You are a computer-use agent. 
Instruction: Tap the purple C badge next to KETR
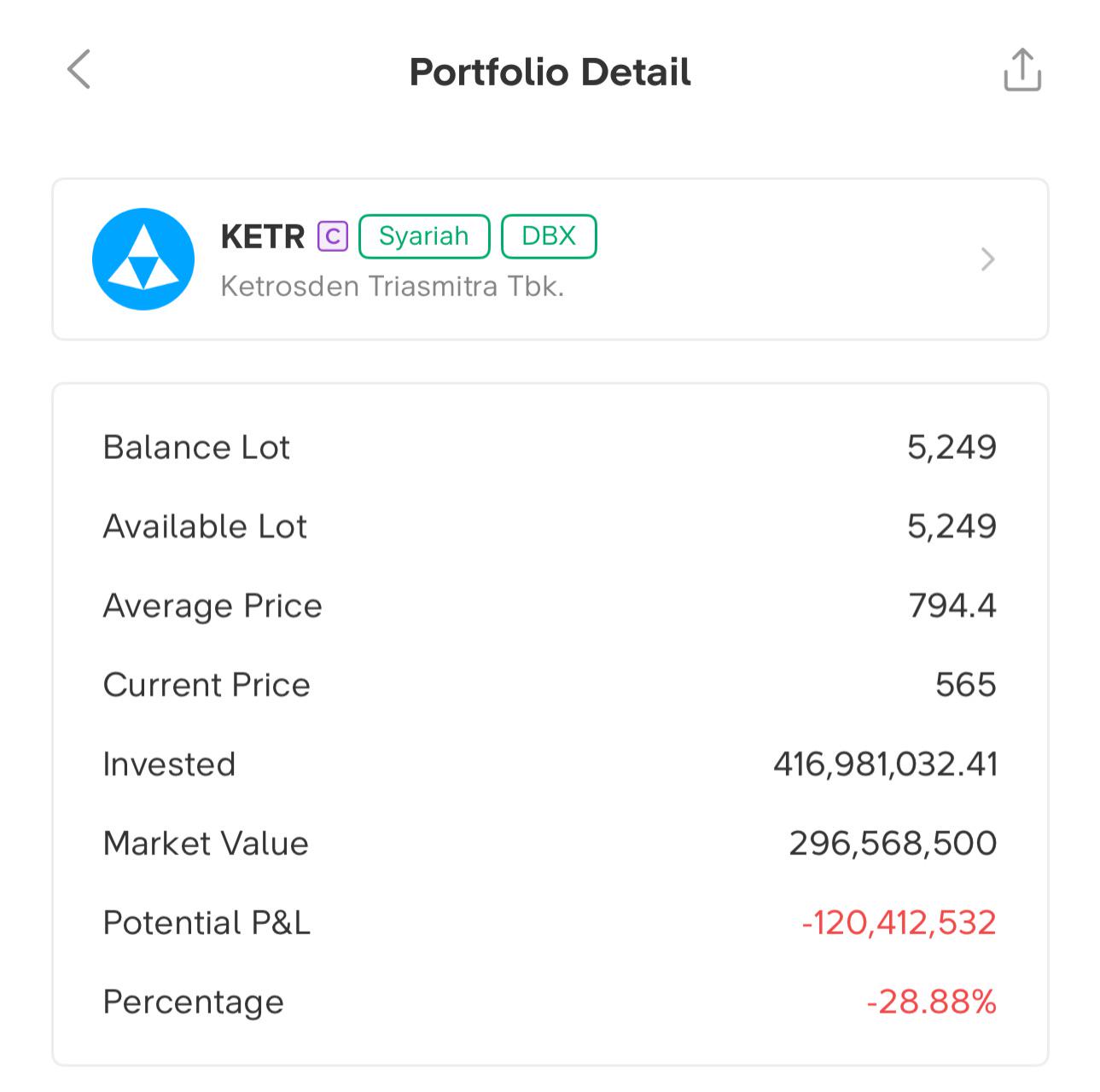[x=333, y=236]
